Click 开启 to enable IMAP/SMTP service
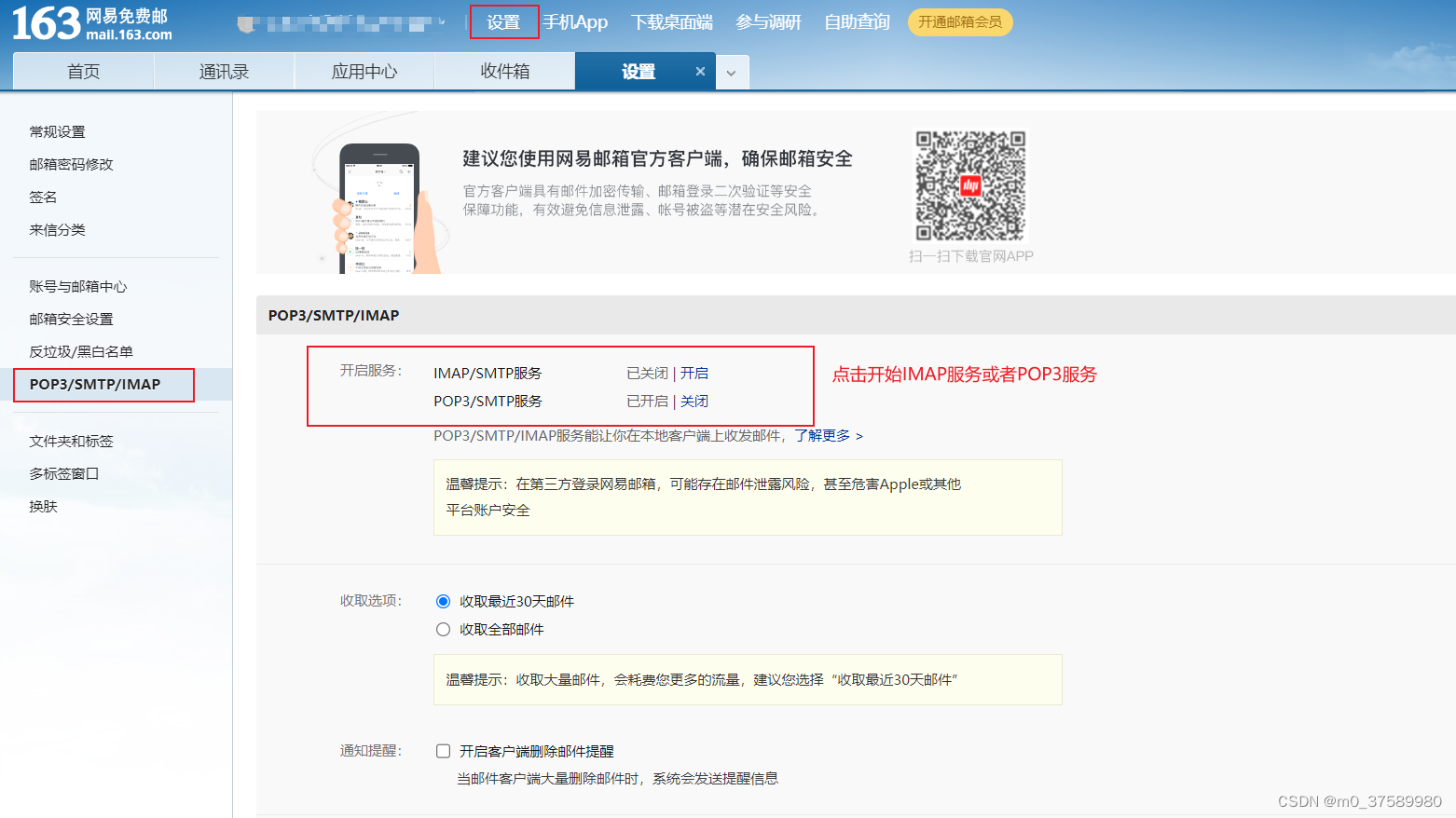1456x818 pixels. (695, 373)
